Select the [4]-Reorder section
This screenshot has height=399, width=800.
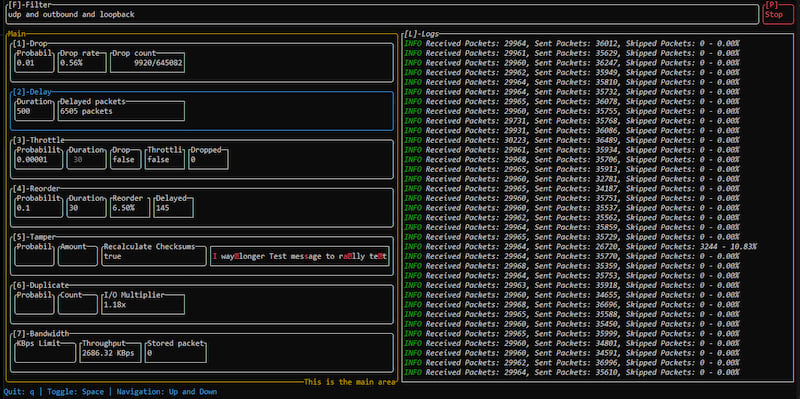[x=202, y=208]
